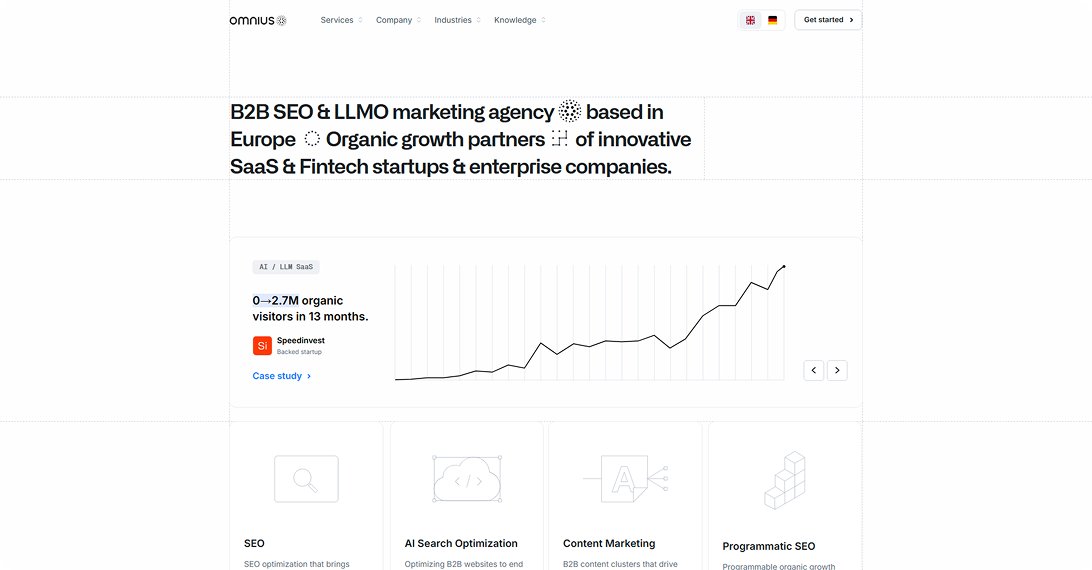Click the dotted sphere icon in headline
Viewport: 1092px width, 570px height.
570,112
